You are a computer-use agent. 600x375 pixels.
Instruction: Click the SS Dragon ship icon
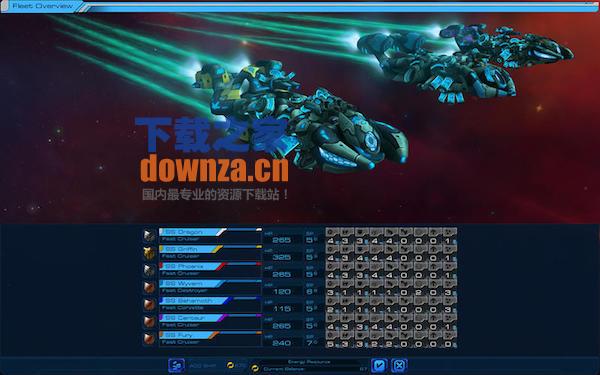pos(149,236)
